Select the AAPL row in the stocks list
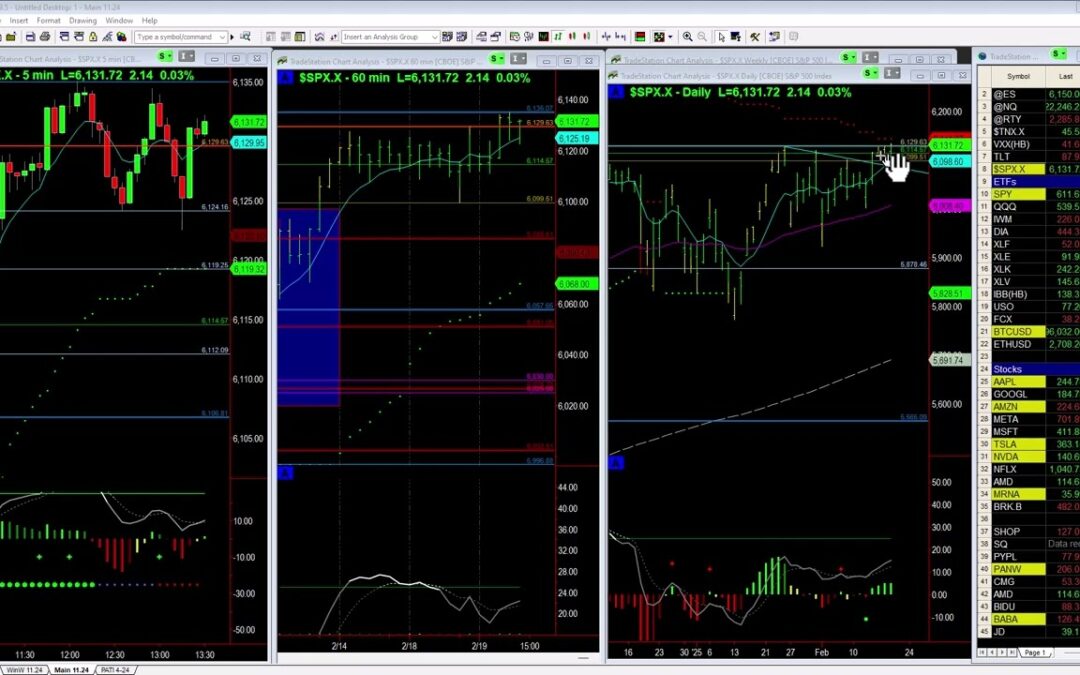Viewport: 1080px width, 675px height. [x=1018, y=382]
